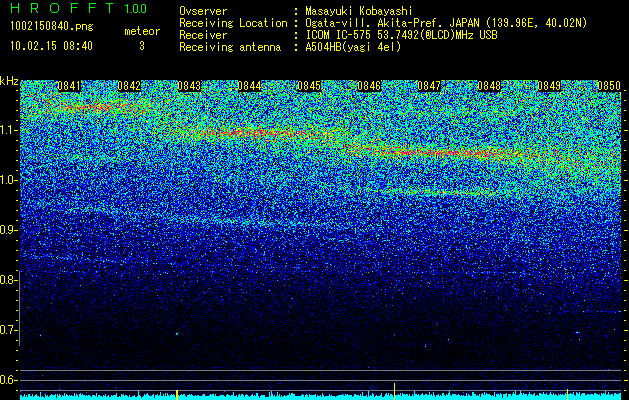
Task: Click the Receiving antenna label
Action: (x=230, y=47)
